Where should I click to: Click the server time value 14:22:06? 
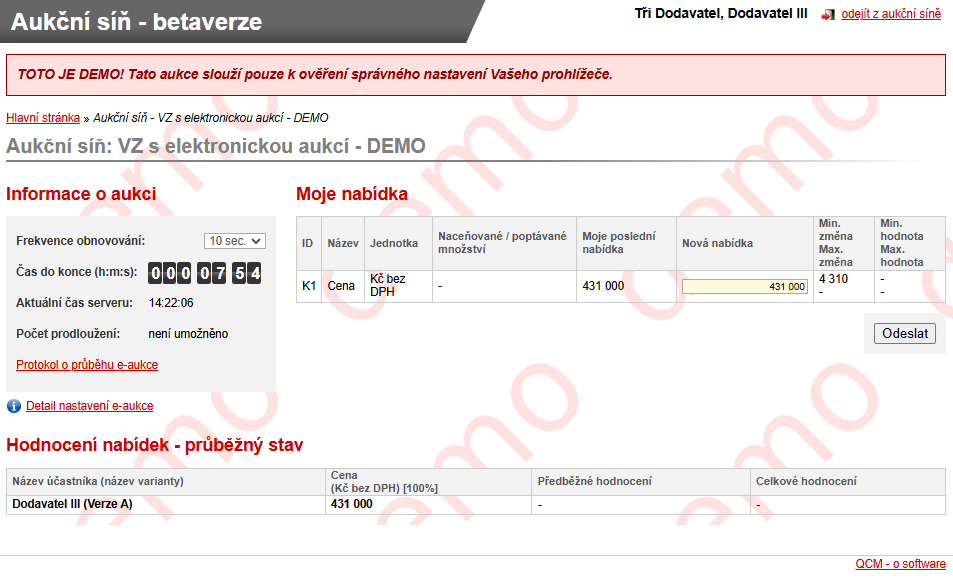pyautogui.click(x=171, y=303)
